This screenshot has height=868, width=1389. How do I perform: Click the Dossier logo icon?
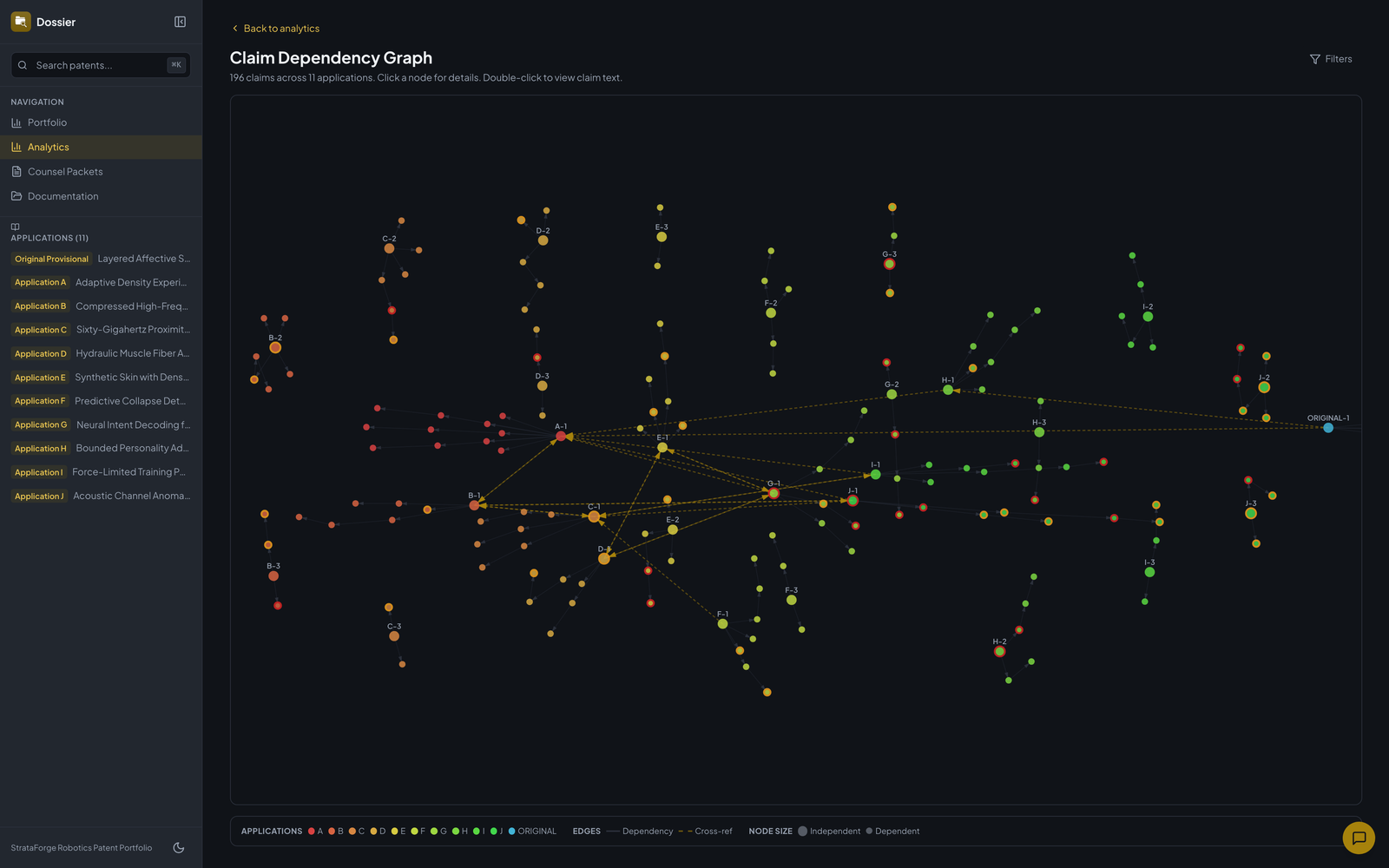[x=21, y=22]
